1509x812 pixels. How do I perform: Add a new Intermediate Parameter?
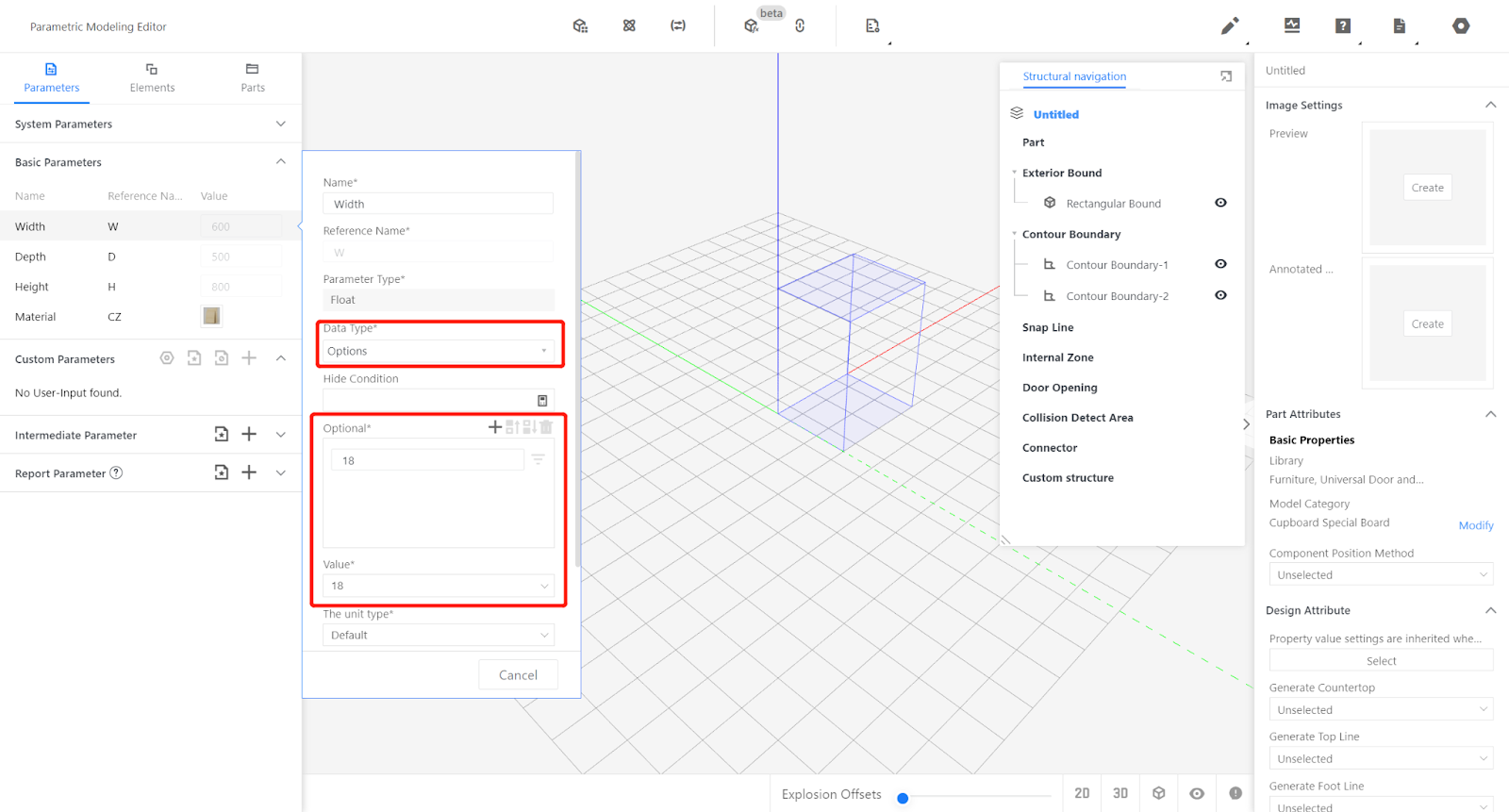pos(249,435)
